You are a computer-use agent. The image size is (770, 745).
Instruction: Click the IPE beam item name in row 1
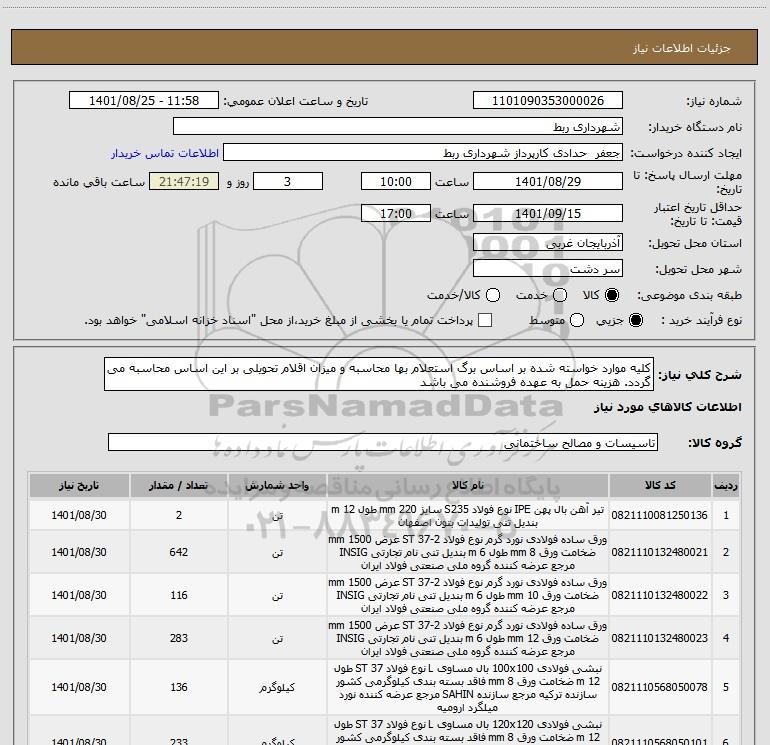[x=468, y=516]
